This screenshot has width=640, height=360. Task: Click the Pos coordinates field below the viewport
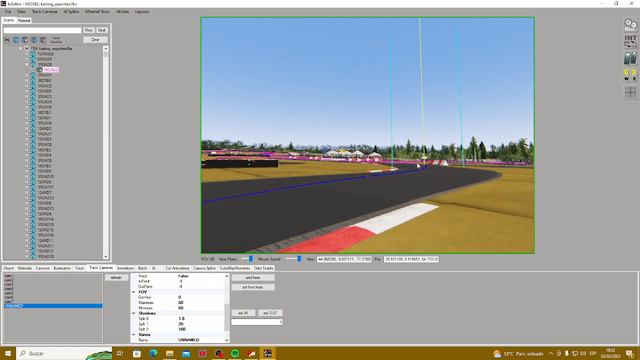[x=411, y=259]
